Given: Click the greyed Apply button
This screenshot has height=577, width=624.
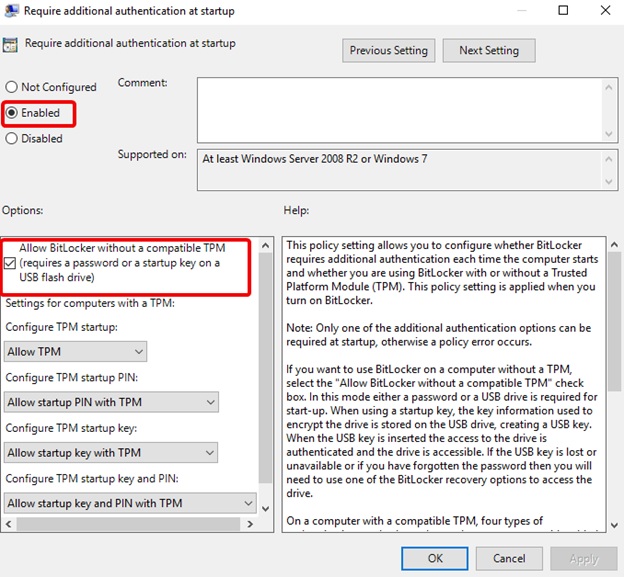Looking at the screenshot, I should tap(584, 558).
